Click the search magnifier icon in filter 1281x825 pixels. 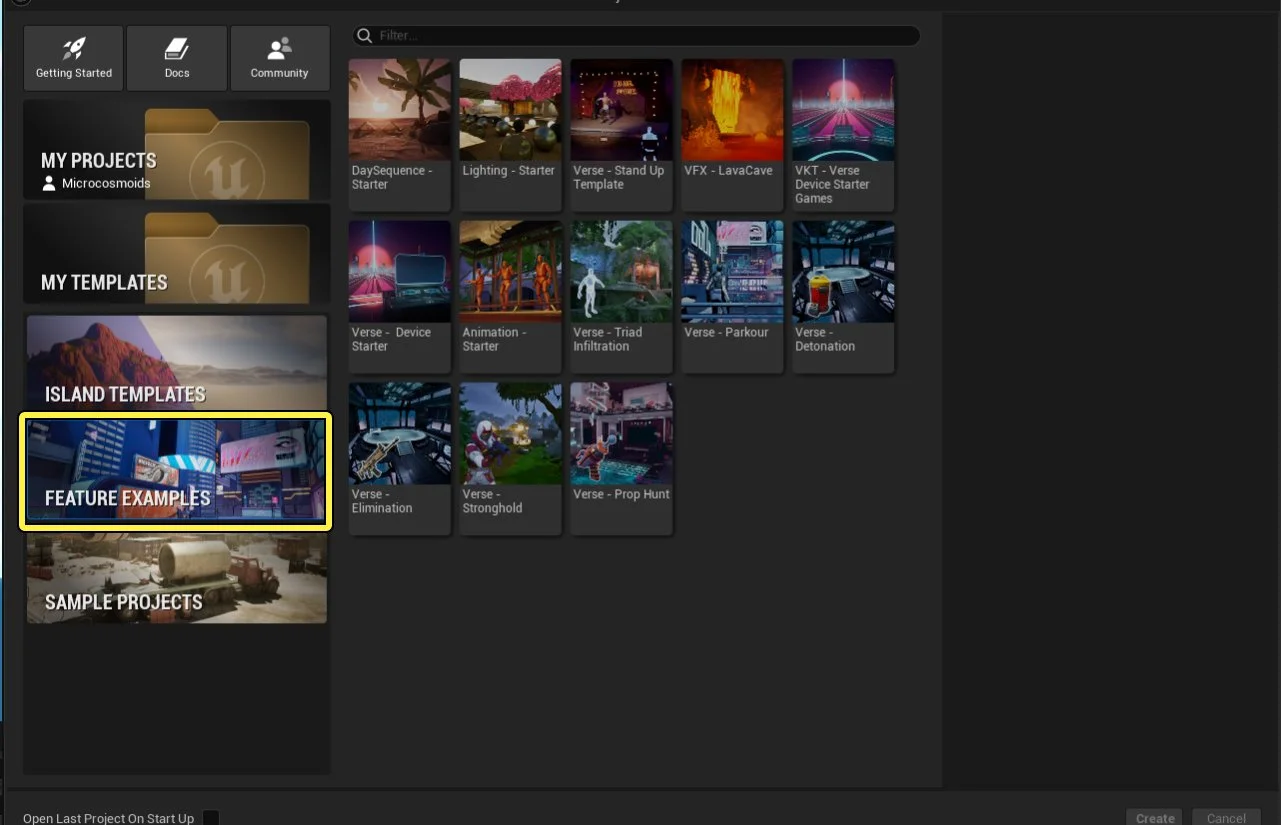(x=365, y=36)
